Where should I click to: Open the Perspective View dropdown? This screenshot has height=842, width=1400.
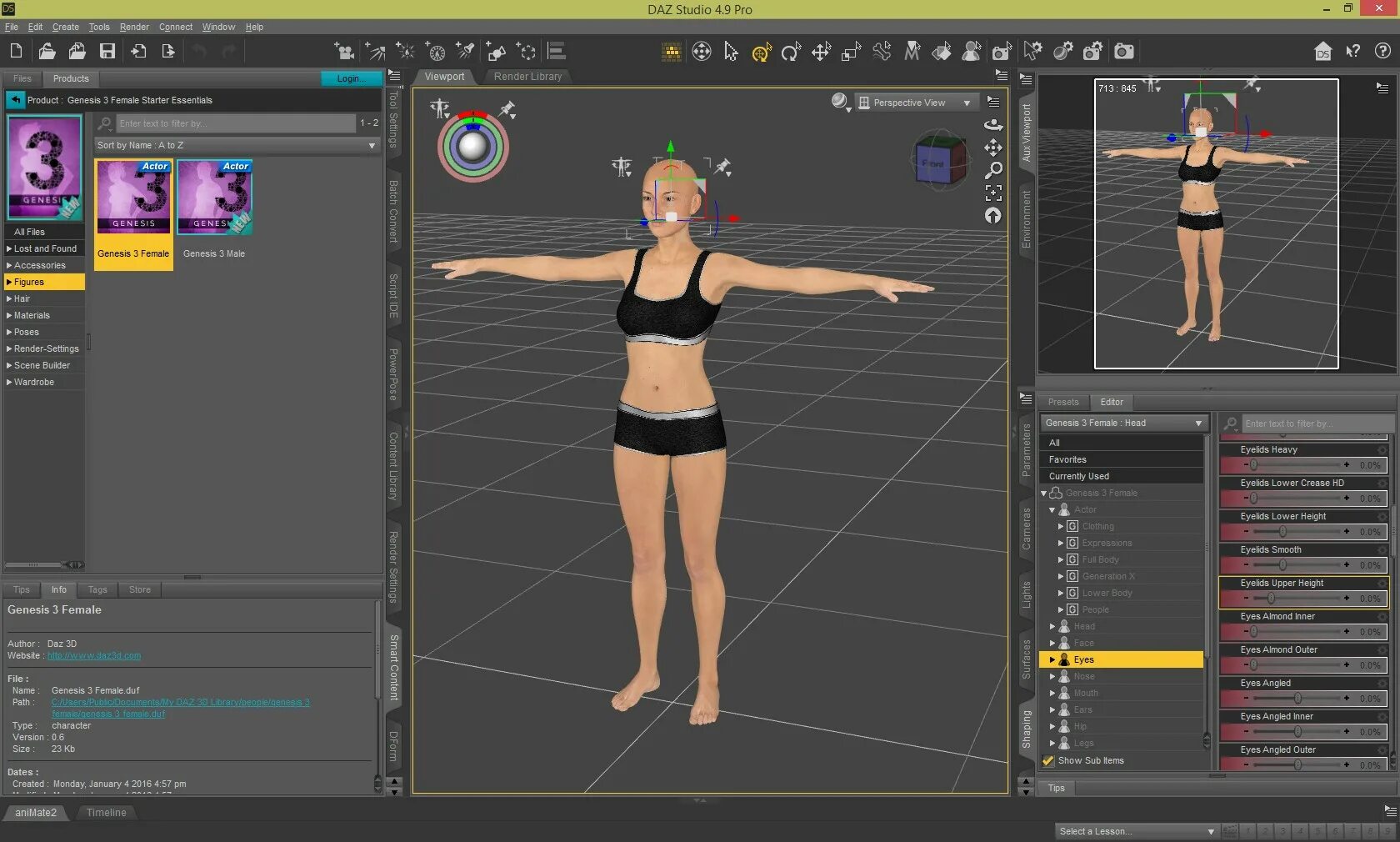click(x=917, y=103)
